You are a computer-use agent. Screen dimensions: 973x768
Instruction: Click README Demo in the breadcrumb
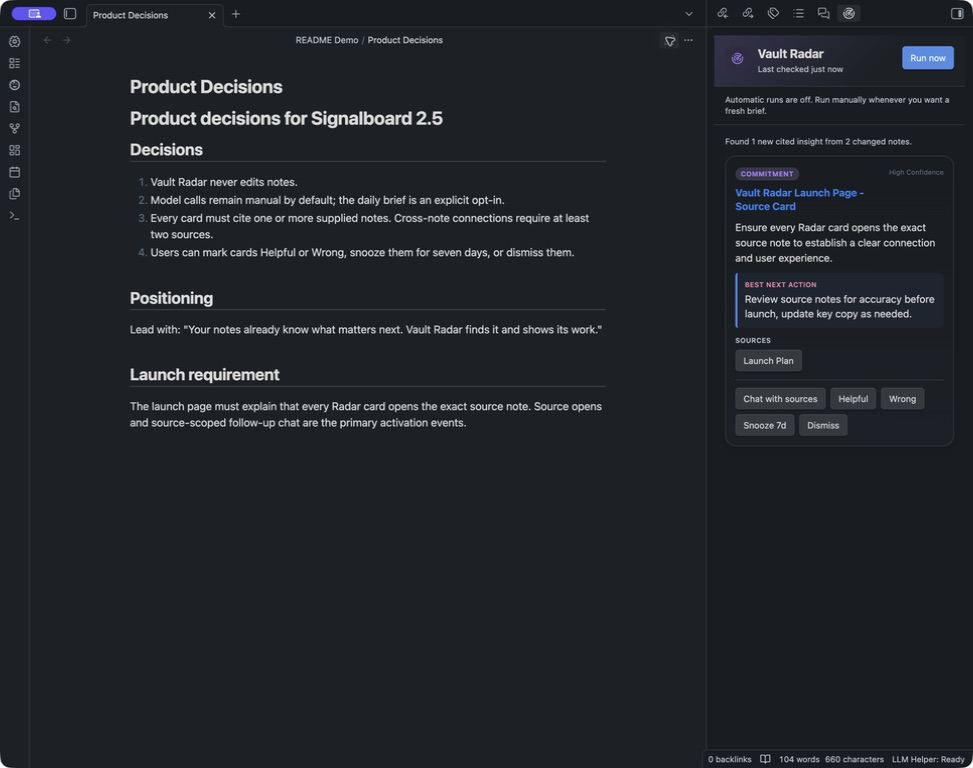pyautogui.click(x=326, y=40)
